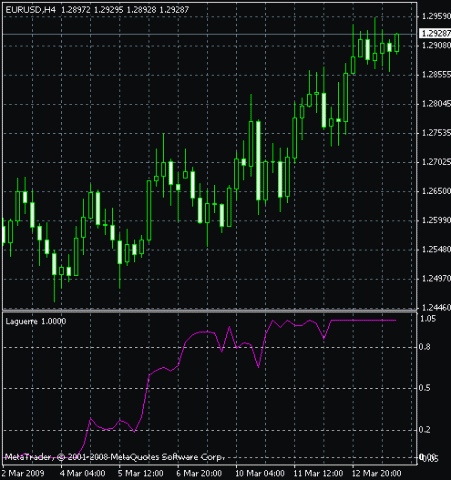Select the 0.8 level on Laguerre scale

(x=424, y=347)
